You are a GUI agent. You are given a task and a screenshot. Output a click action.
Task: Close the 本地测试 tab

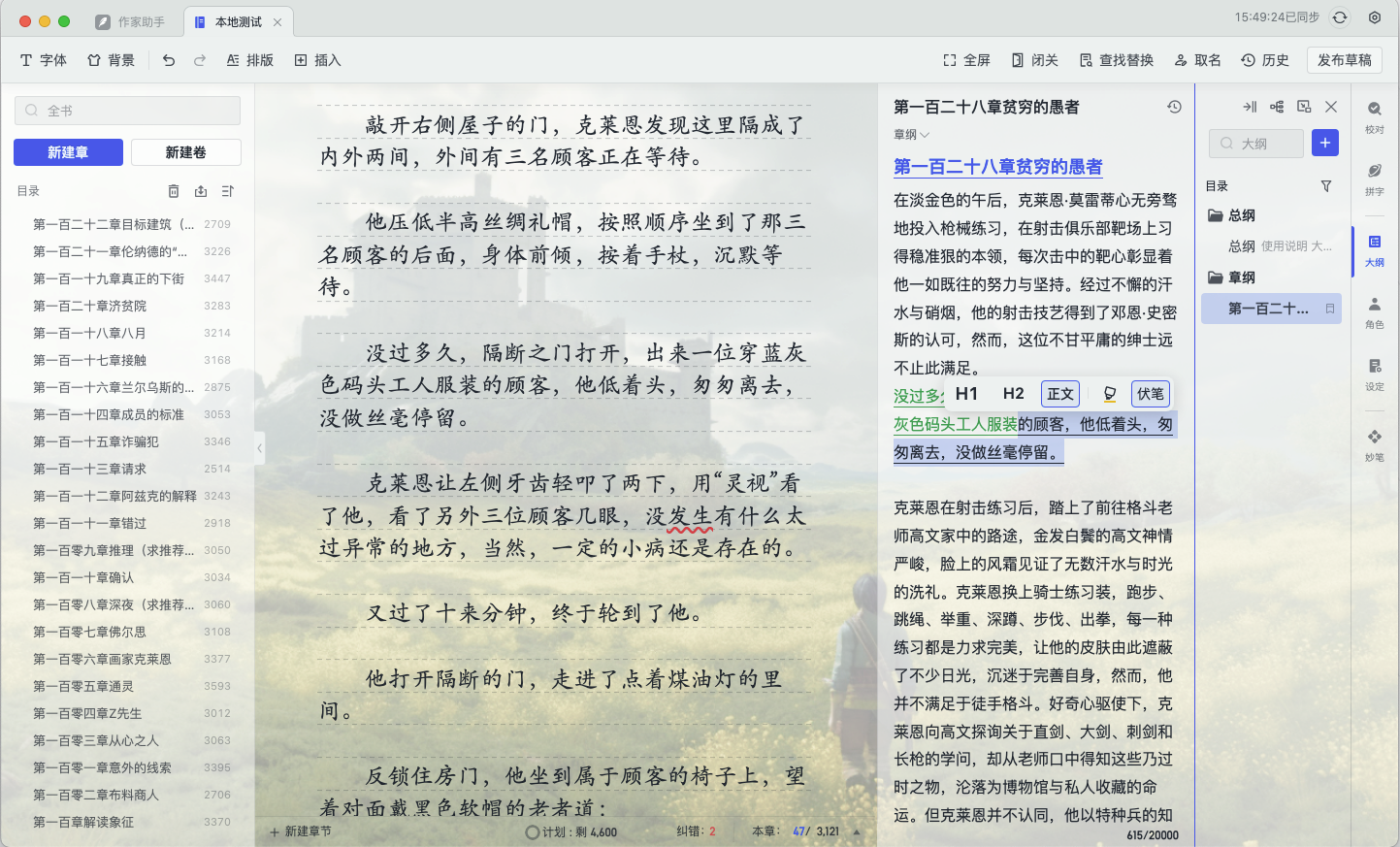click(277, 21)
